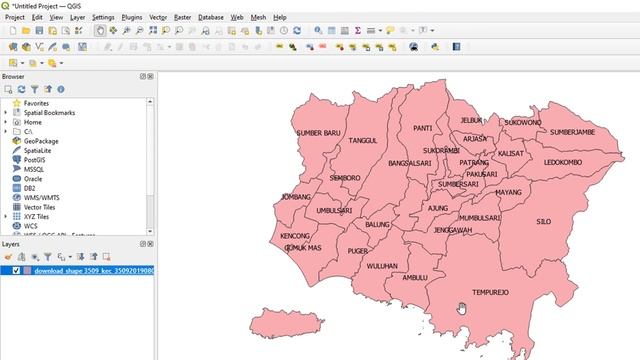Click the pink layer symbol swatch
The image size is (640, 360).
point(27,271)
